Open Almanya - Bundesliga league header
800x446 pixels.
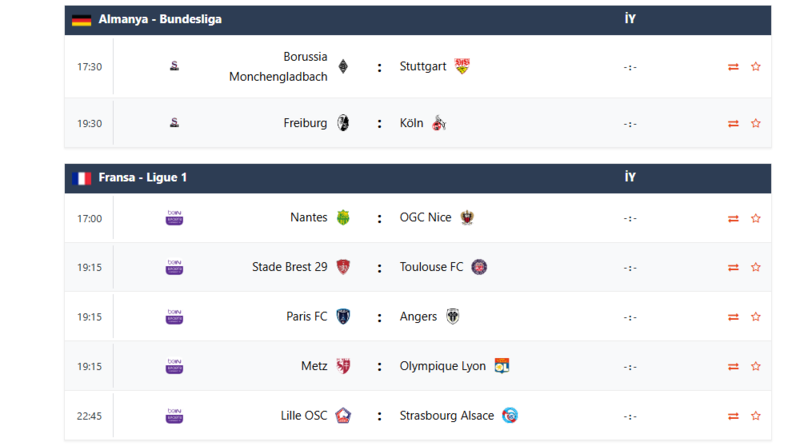(x=160, y=19)
